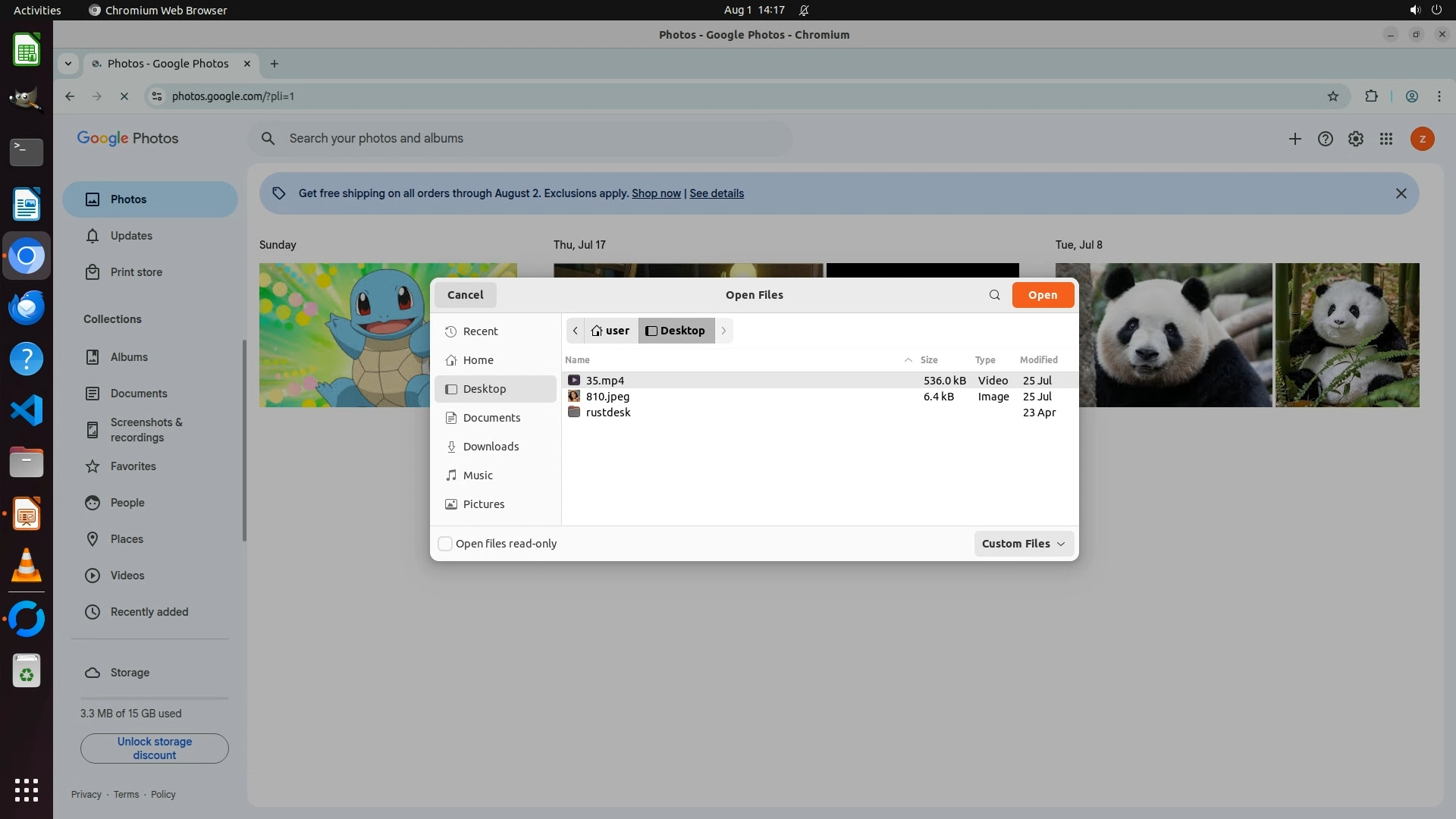This screenshot has width=1456, height=819.
Task: Click the search icon in file dialog
Action: coord(994,295)
